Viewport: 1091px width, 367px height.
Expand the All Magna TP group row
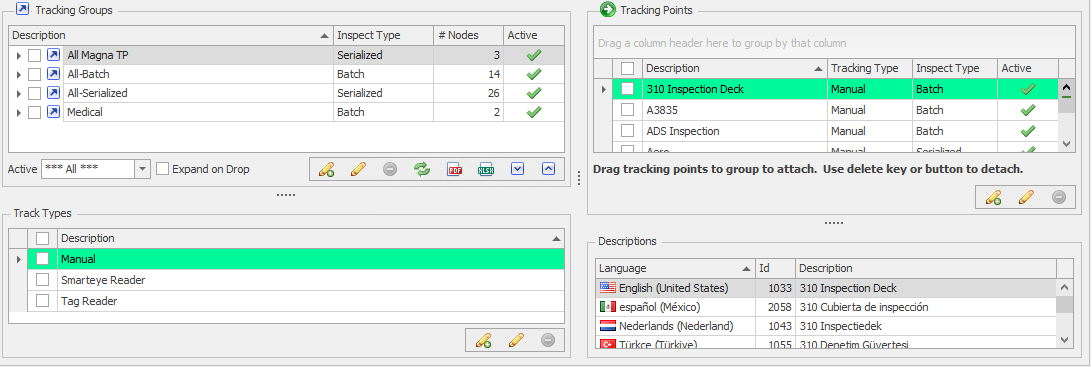coord(19,56)
